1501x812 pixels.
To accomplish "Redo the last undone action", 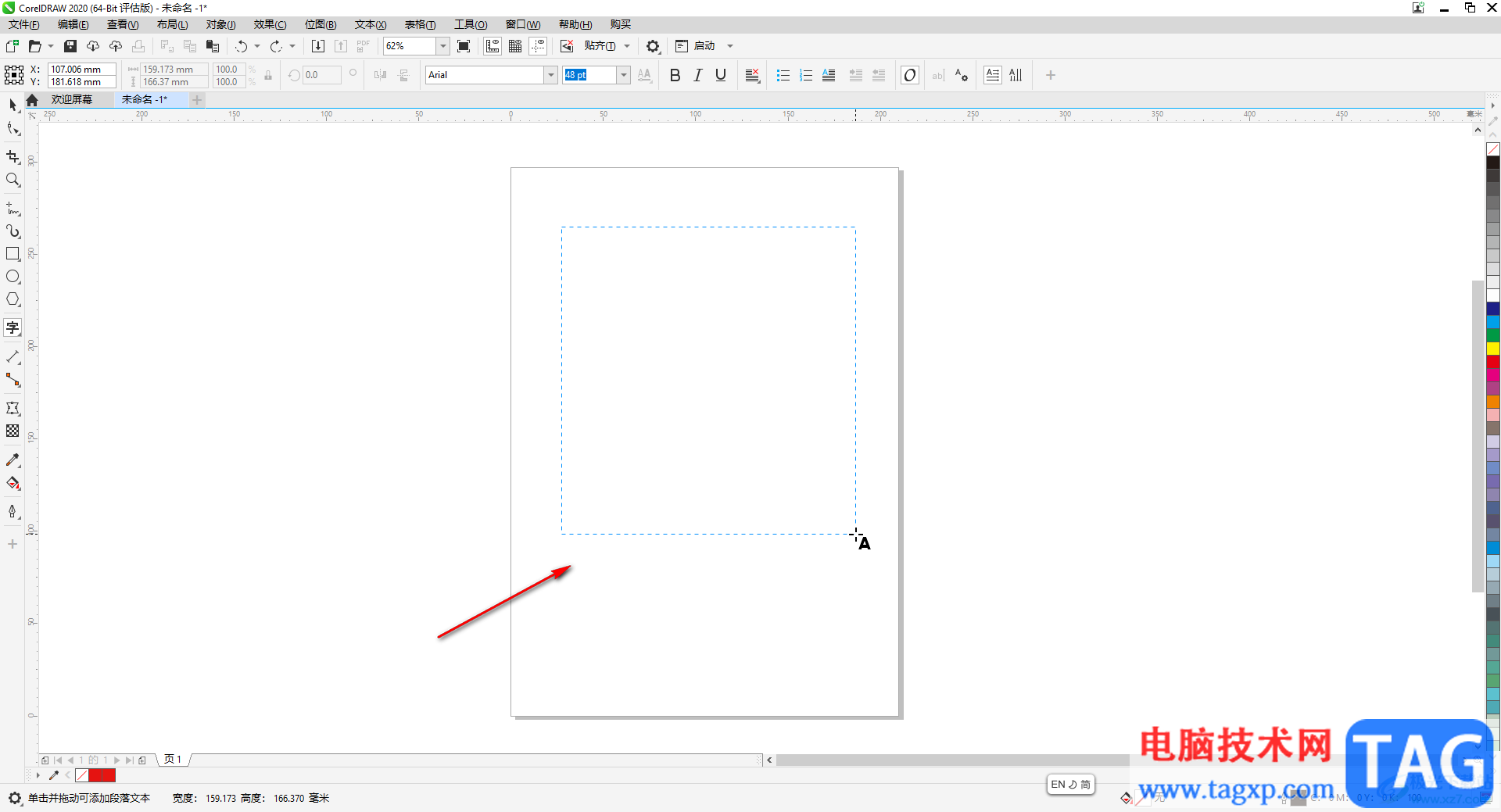I will pos(276,46).
